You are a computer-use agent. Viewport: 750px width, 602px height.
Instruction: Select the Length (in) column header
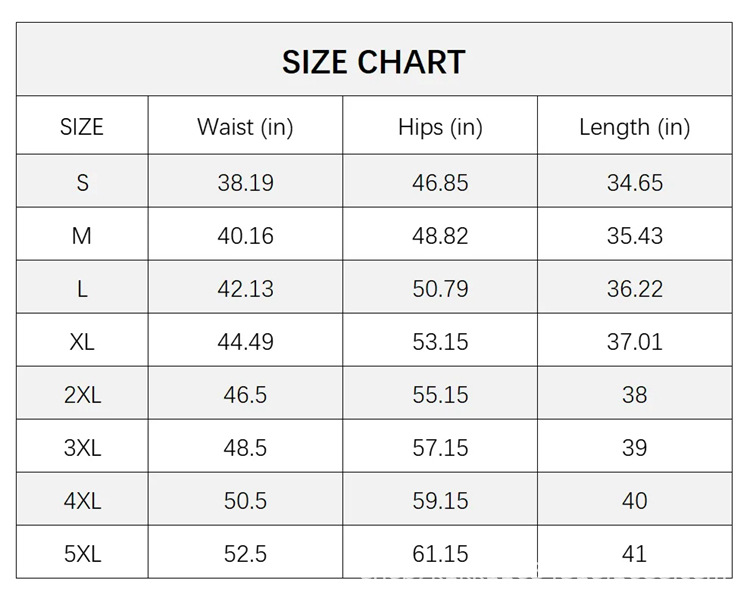[x=635, y=128]
